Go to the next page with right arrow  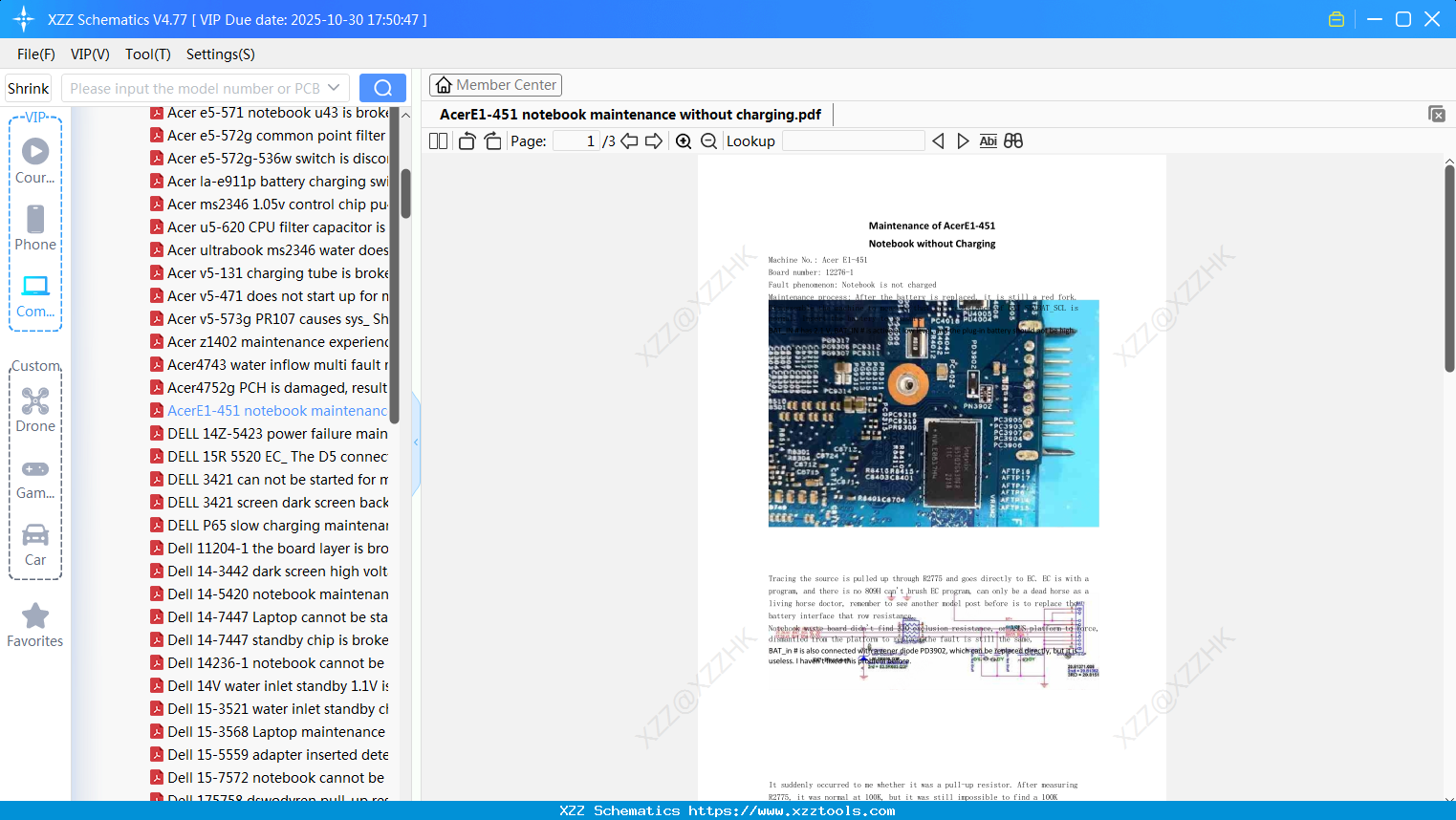pyautogui.click(x=654, y=141)
